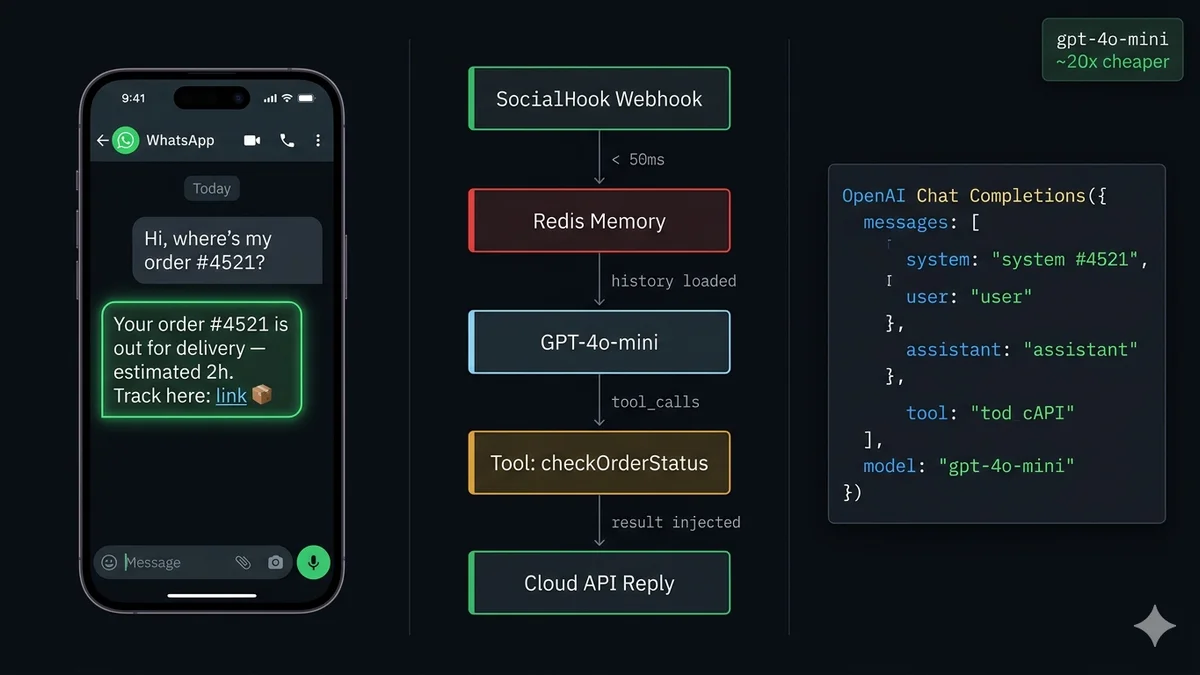1200x675 pixels.
Task: Click the '< 50ms' arrow label
Action: (x=638, y=160)
